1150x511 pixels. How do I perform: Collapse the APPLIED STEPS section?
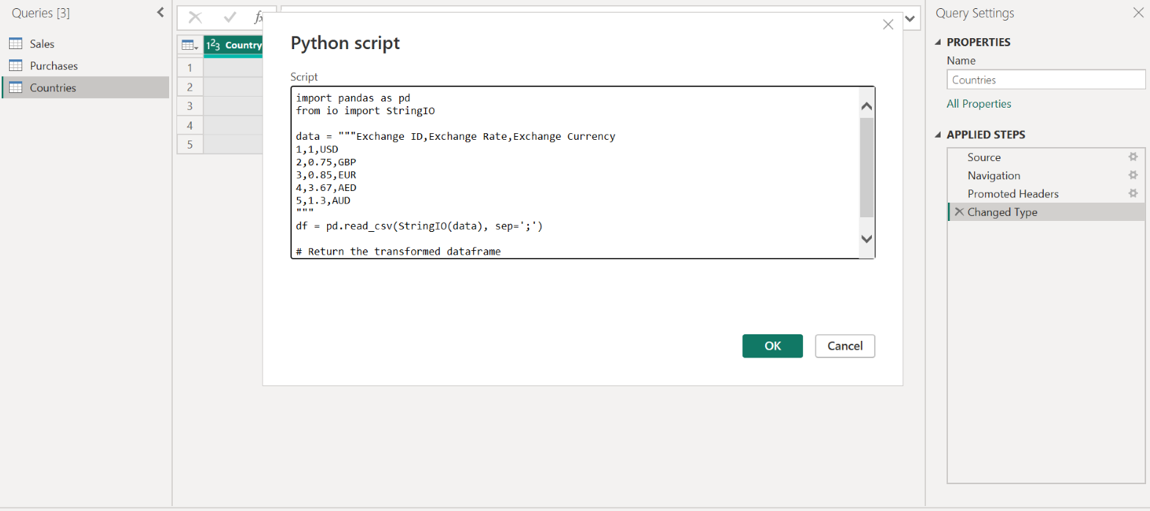point(938,135)
